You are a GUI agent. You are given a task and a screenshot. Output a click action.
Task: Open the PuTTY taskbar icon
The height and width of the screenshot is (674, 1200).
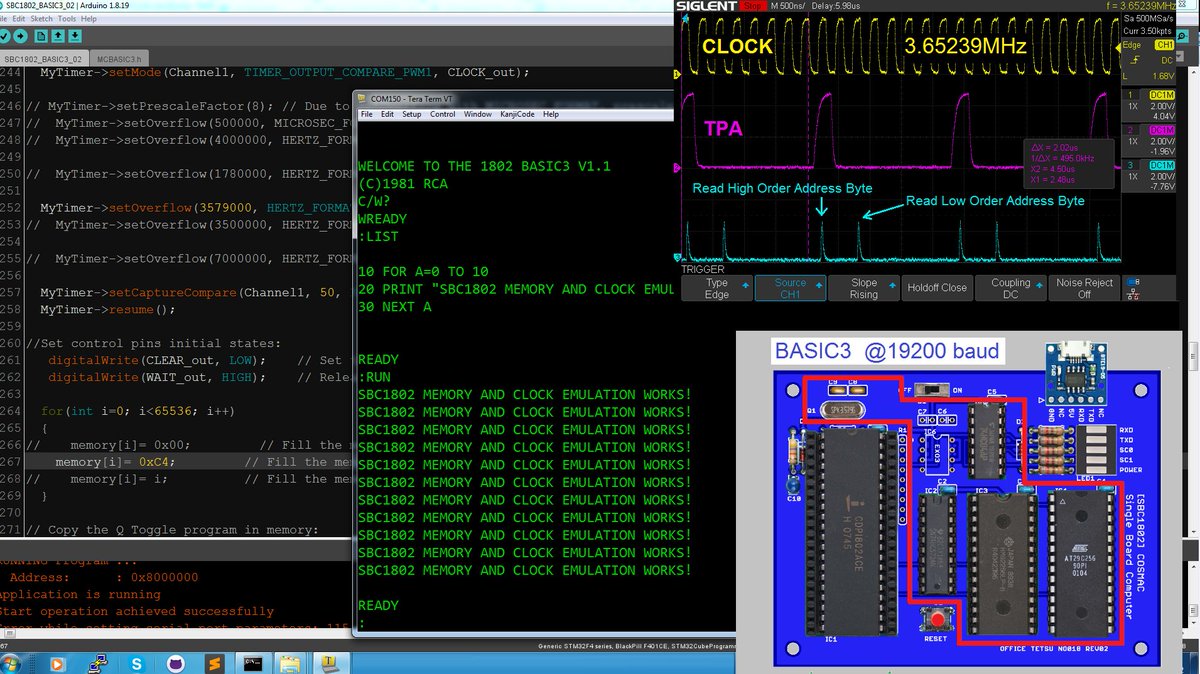click(x=97, y=664)
